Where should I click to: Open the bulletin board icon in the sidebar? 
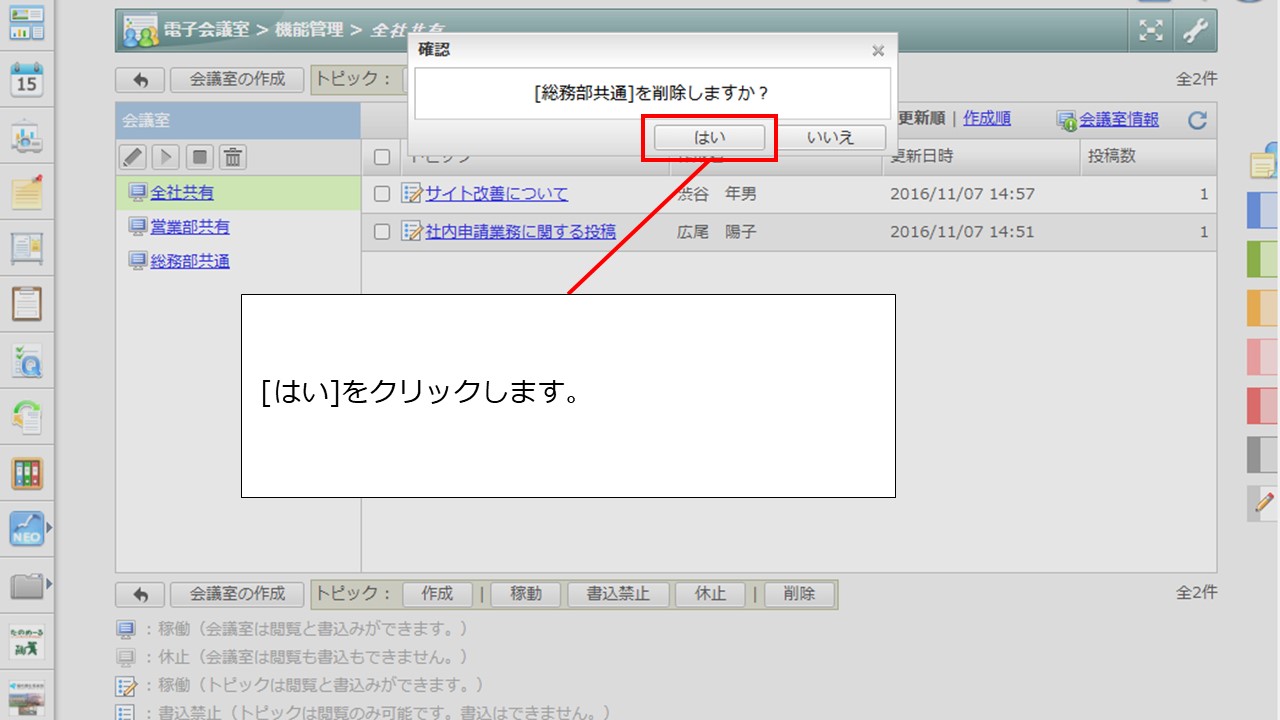click(27, 246)
